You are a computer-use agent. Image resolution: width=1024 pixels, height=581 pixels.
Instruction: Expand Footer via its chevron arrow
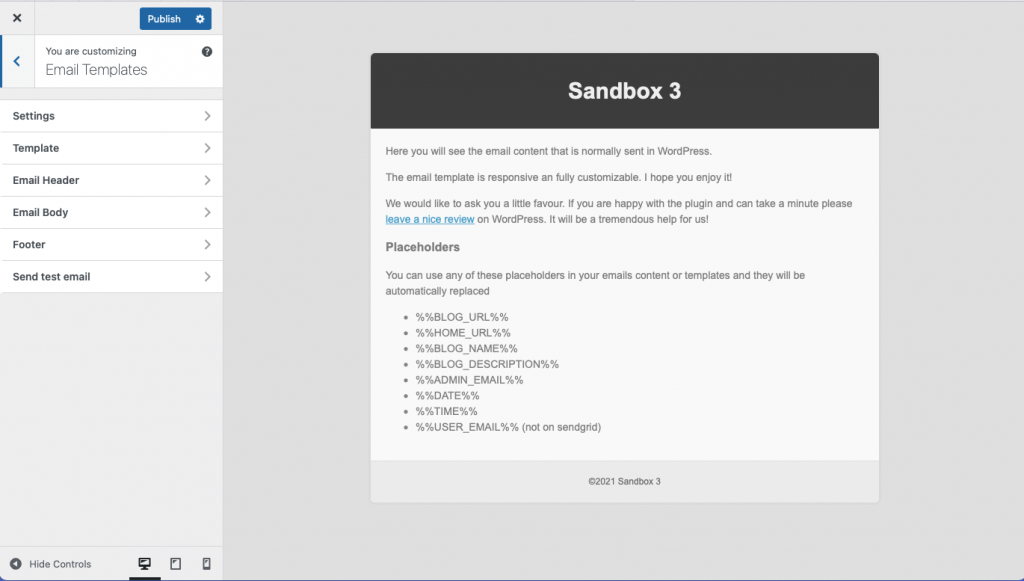coord(207,244)
